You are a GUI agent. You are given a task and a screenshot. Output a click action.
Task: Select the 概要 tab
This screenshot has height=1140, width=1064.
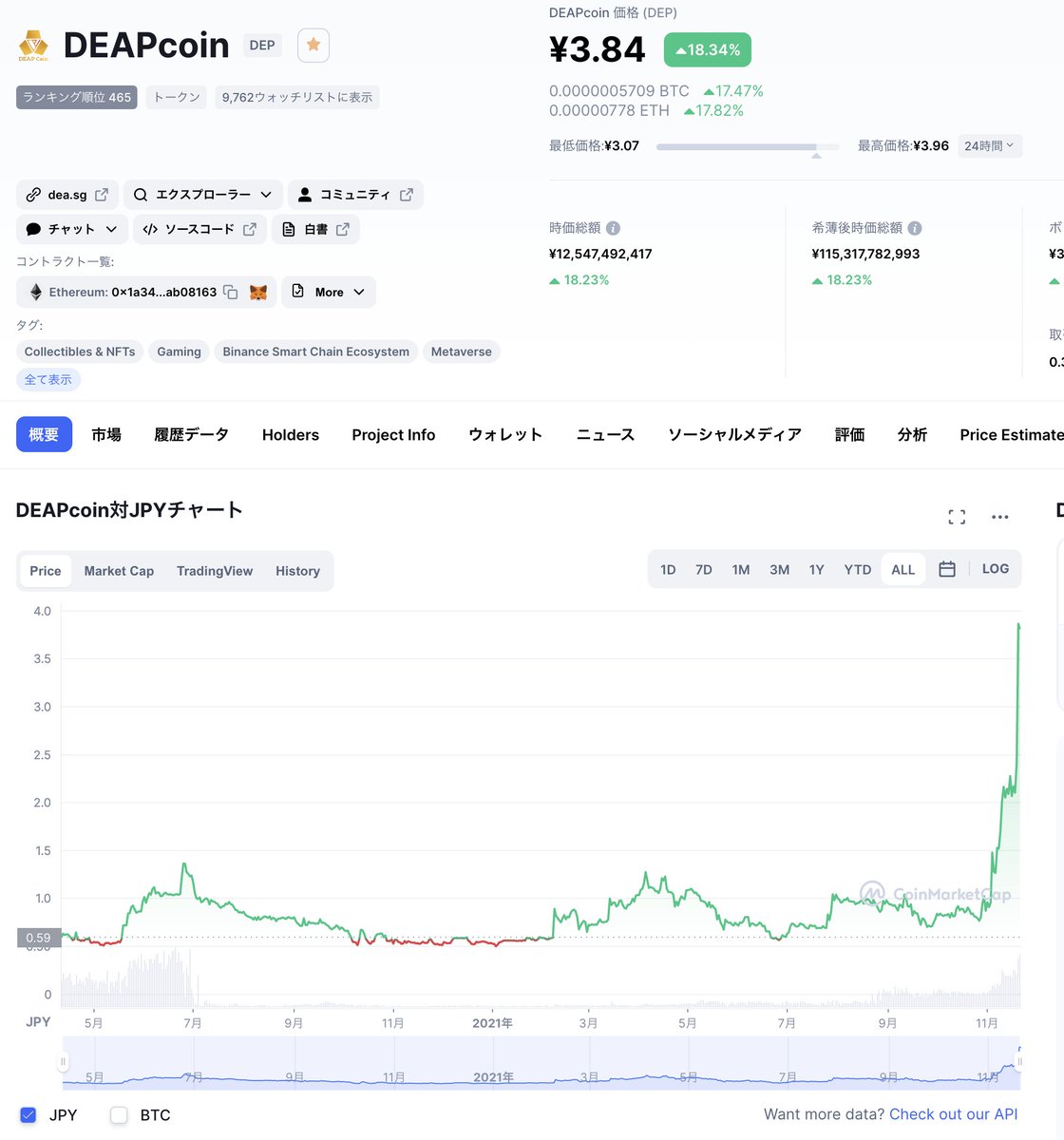[44, 434]
